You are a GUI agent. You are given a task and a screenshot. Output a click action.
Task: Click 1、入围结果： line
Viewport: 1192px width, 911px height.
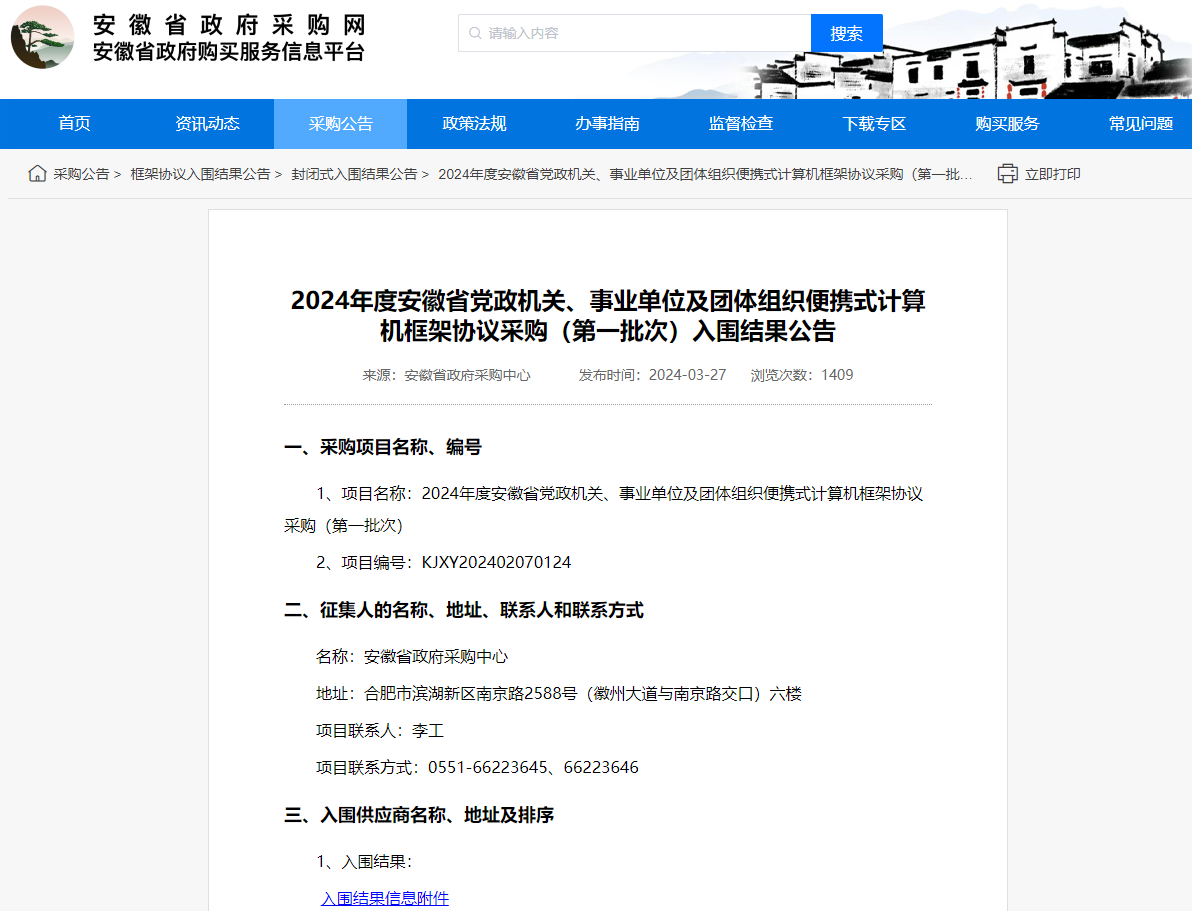pos(364,862)
